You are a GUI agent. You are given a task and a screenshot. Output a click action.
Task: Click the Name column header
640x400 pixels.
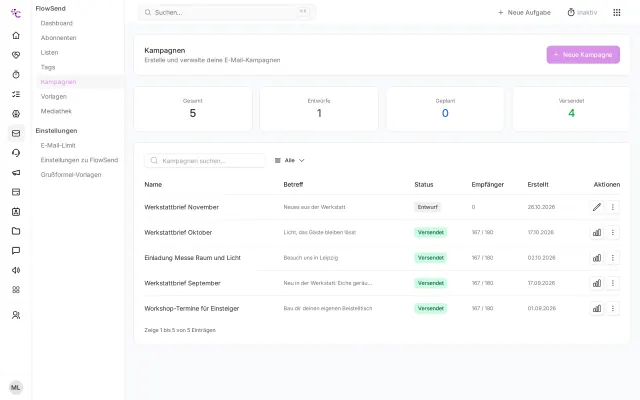click(x=153, y=185)
